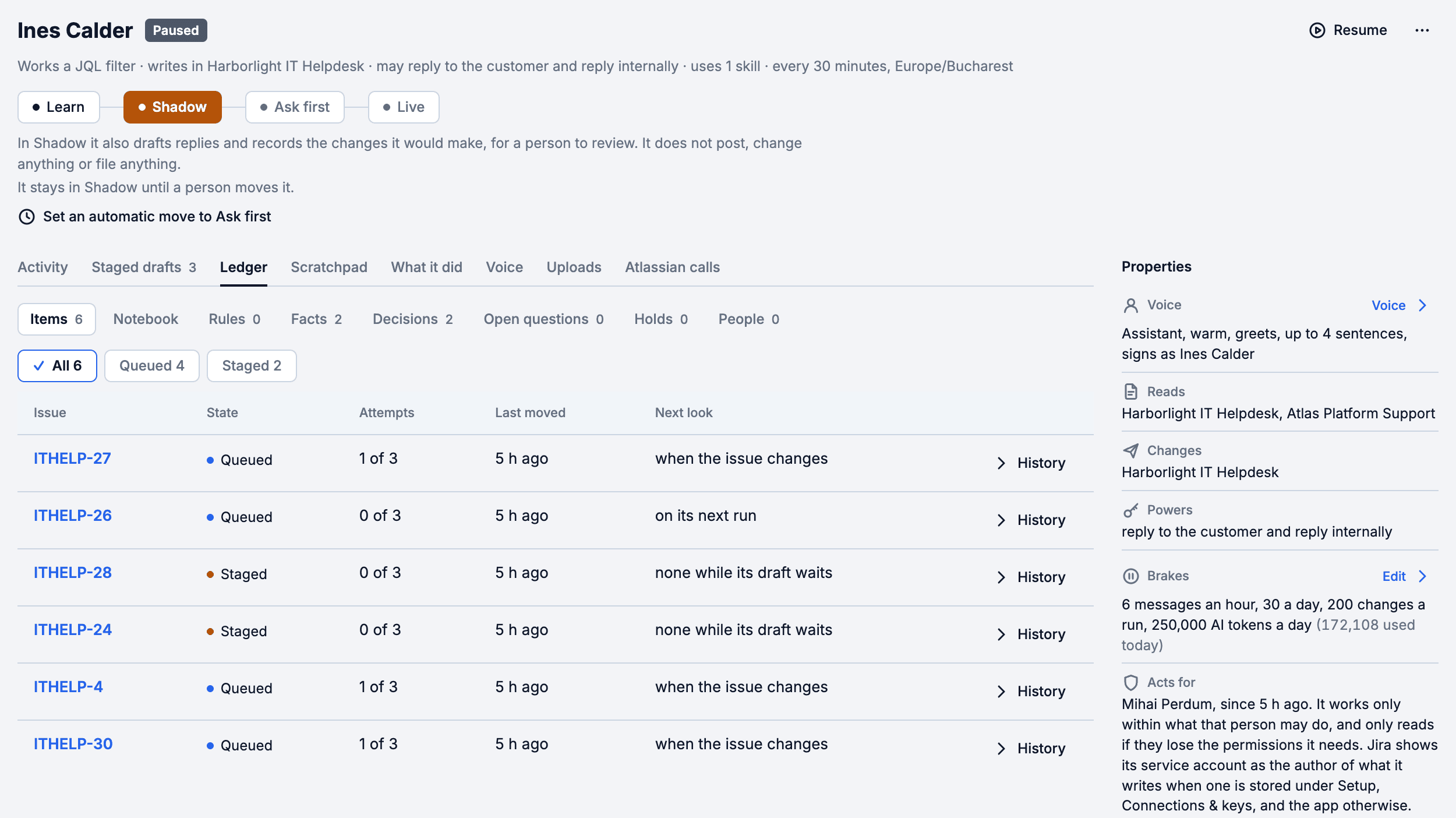
Task: Expand History for ITHELP-27
Action: 1031,463
